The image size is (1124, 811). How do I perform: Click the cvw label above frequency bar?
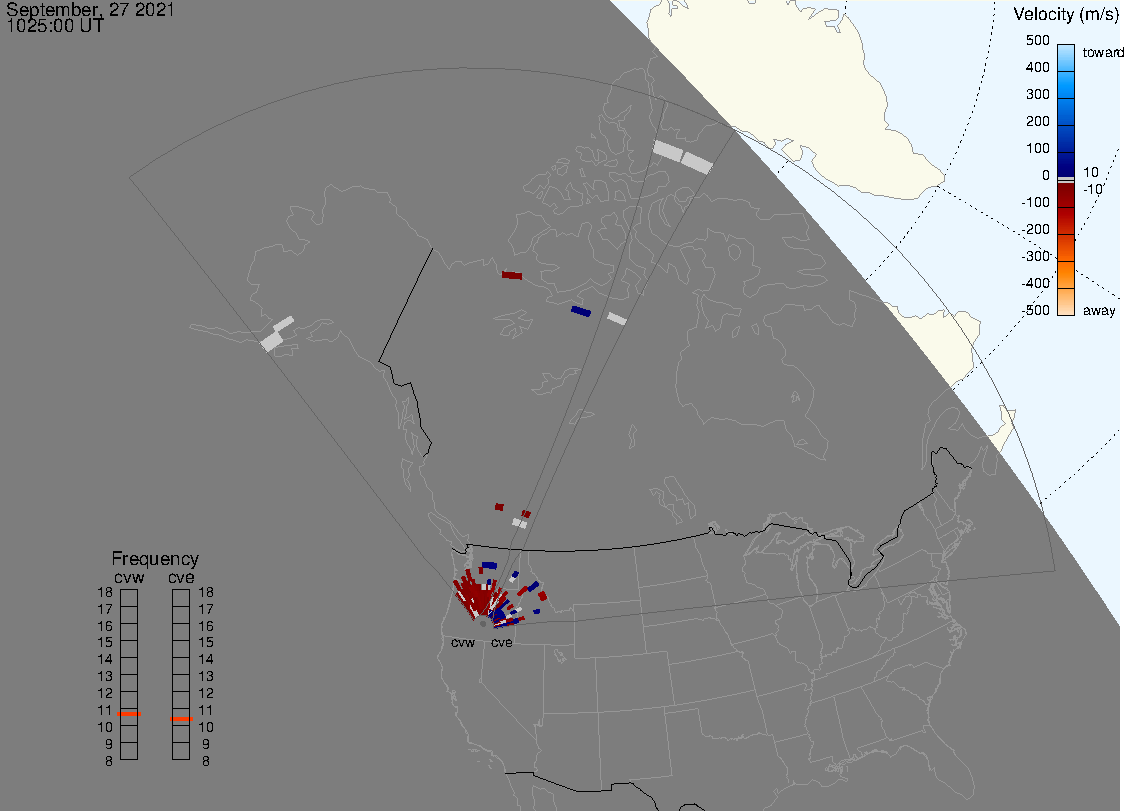(x=129, y=578)
